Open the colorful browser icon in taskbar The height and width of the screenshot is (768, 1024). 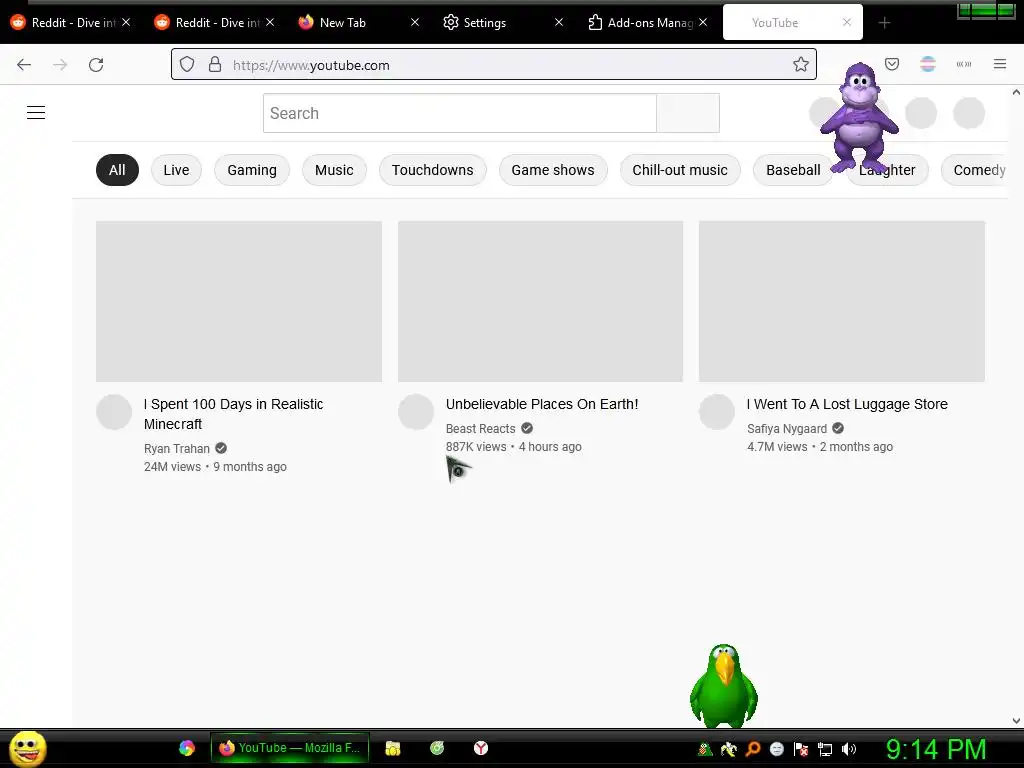(x=187, y=748)
